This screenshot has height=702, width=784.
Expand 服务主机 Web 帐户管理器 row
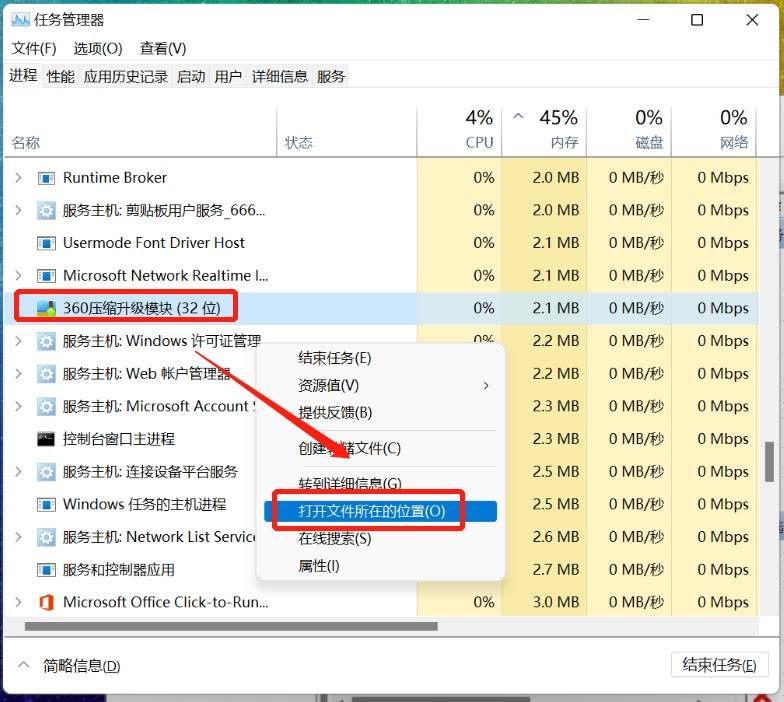click(x=18, y=374)
